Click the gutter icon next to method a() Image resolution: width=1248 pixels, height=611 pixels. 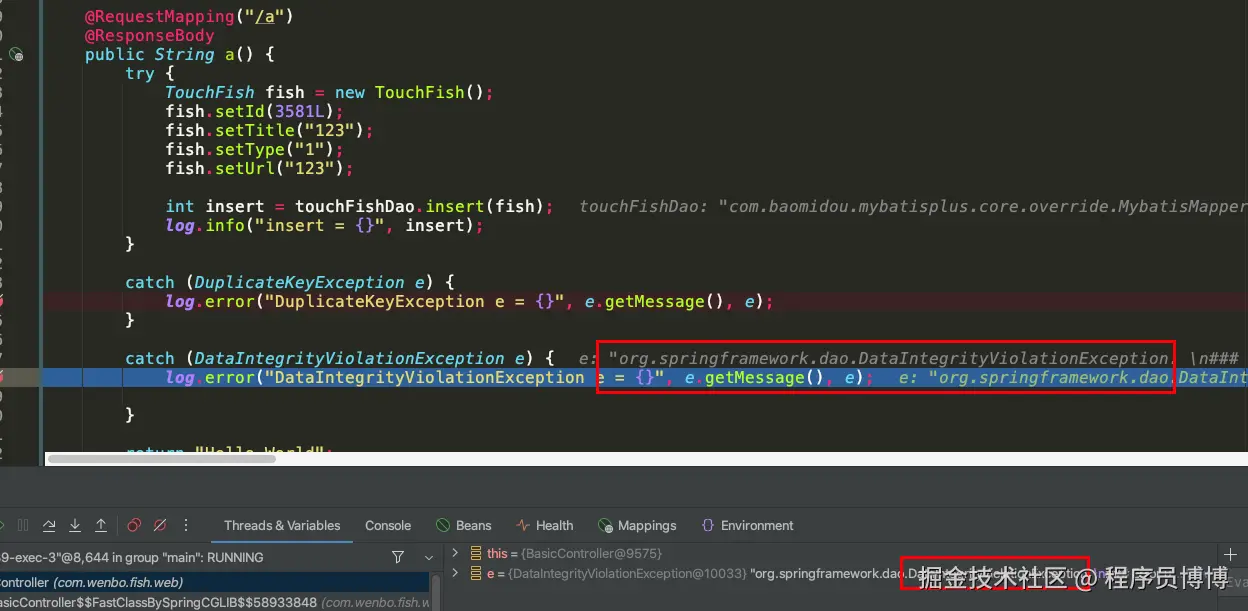point(17,55)
